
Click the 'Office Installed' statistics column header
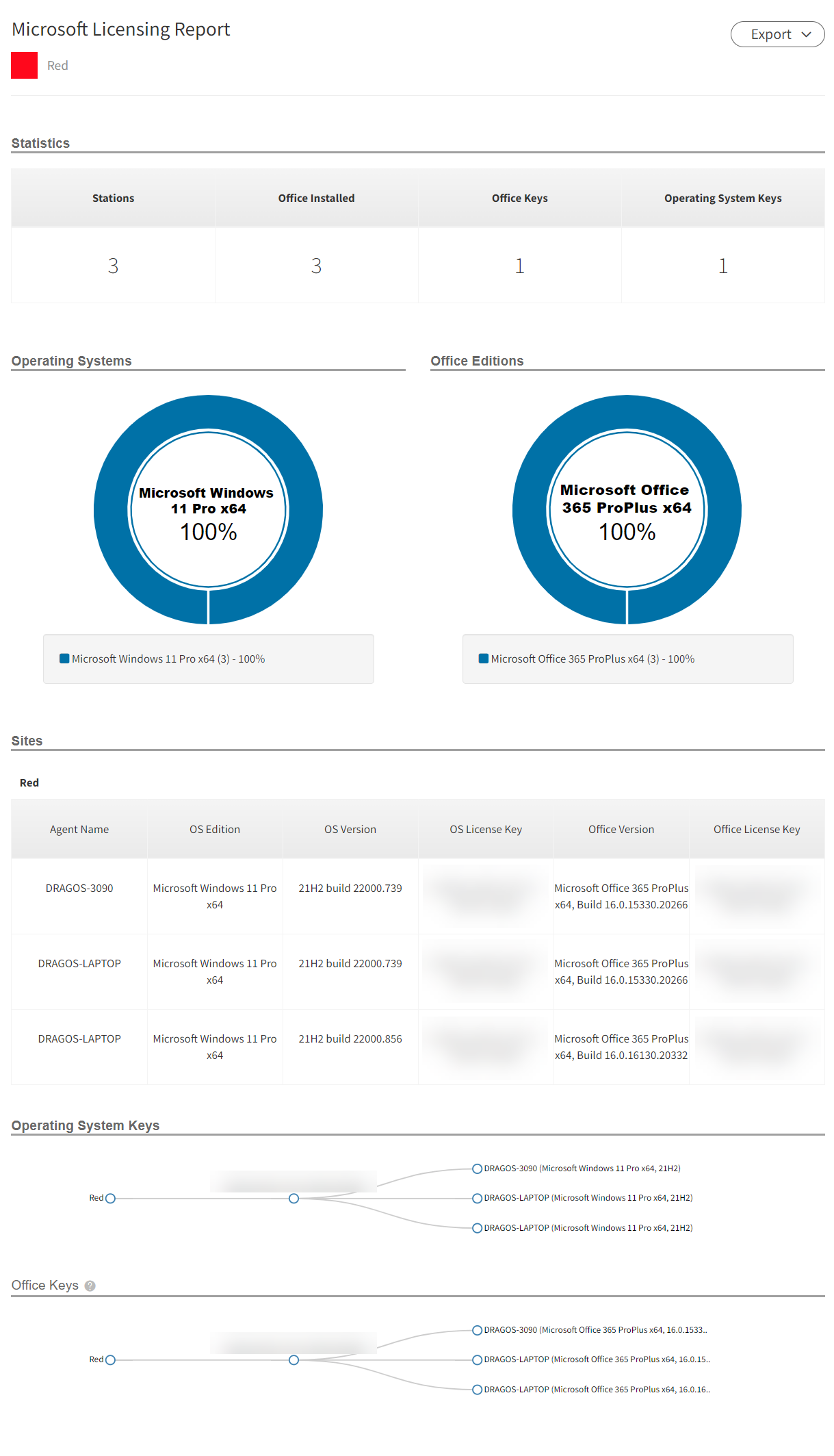pyautogui.click(x=316, y=198)
